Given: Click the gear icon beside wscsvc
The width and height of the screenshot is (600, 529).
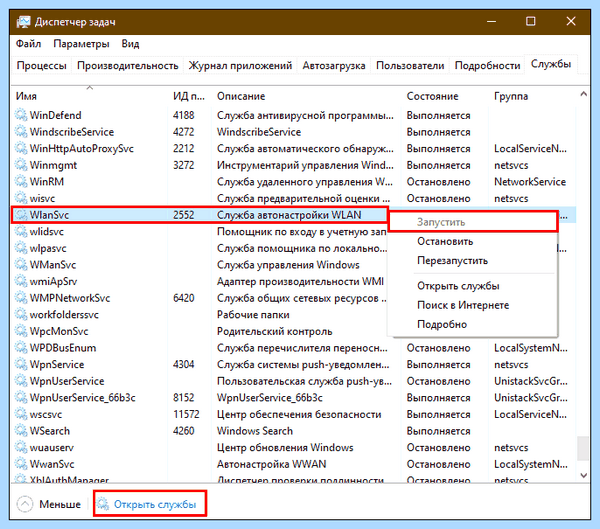Looking at the screenshot, I should [x=21, y=414].
